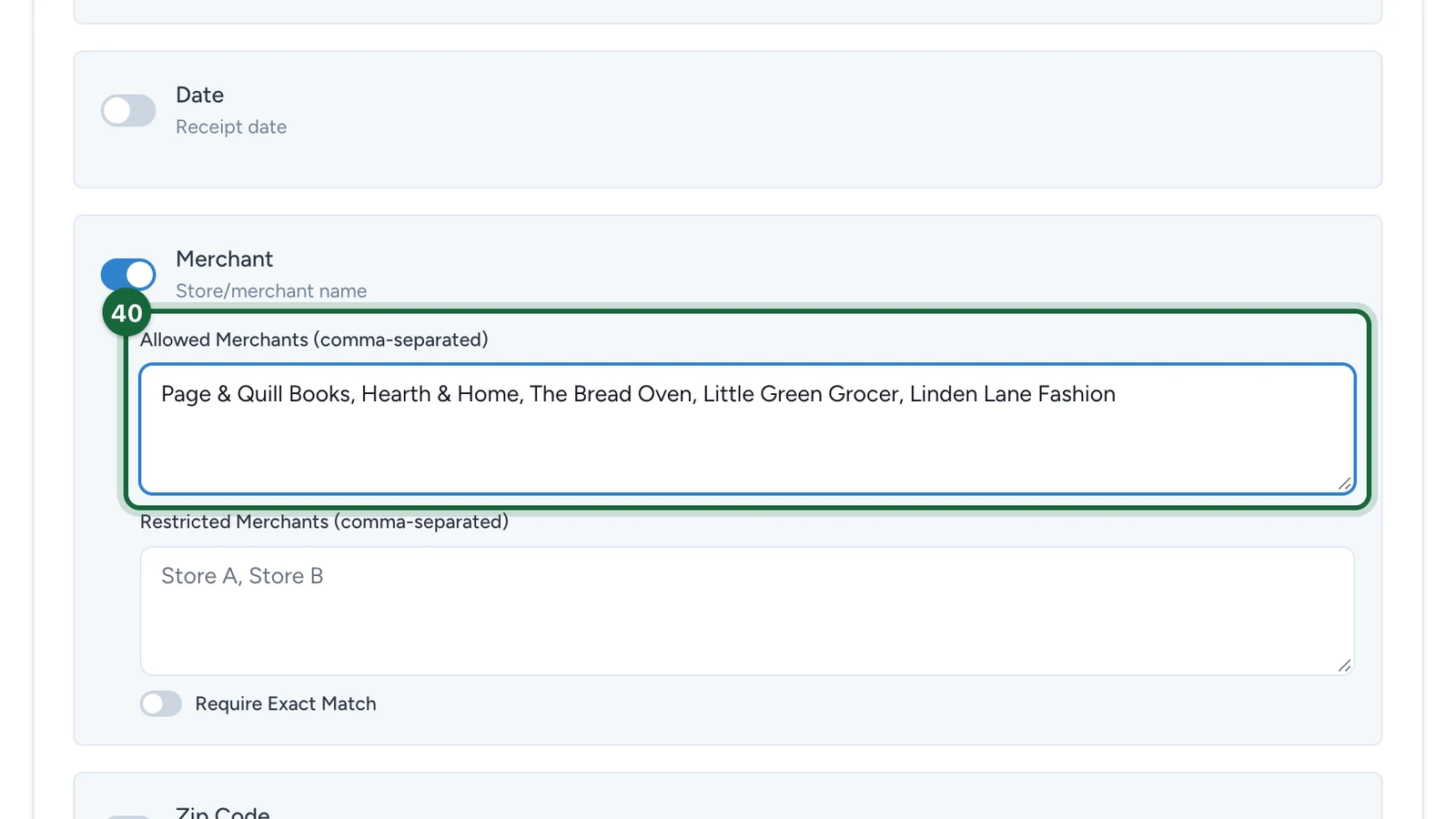Click the Store/merchant name subtitle
This screenshot has height=819, width=1456.
(x=271, y=291)
